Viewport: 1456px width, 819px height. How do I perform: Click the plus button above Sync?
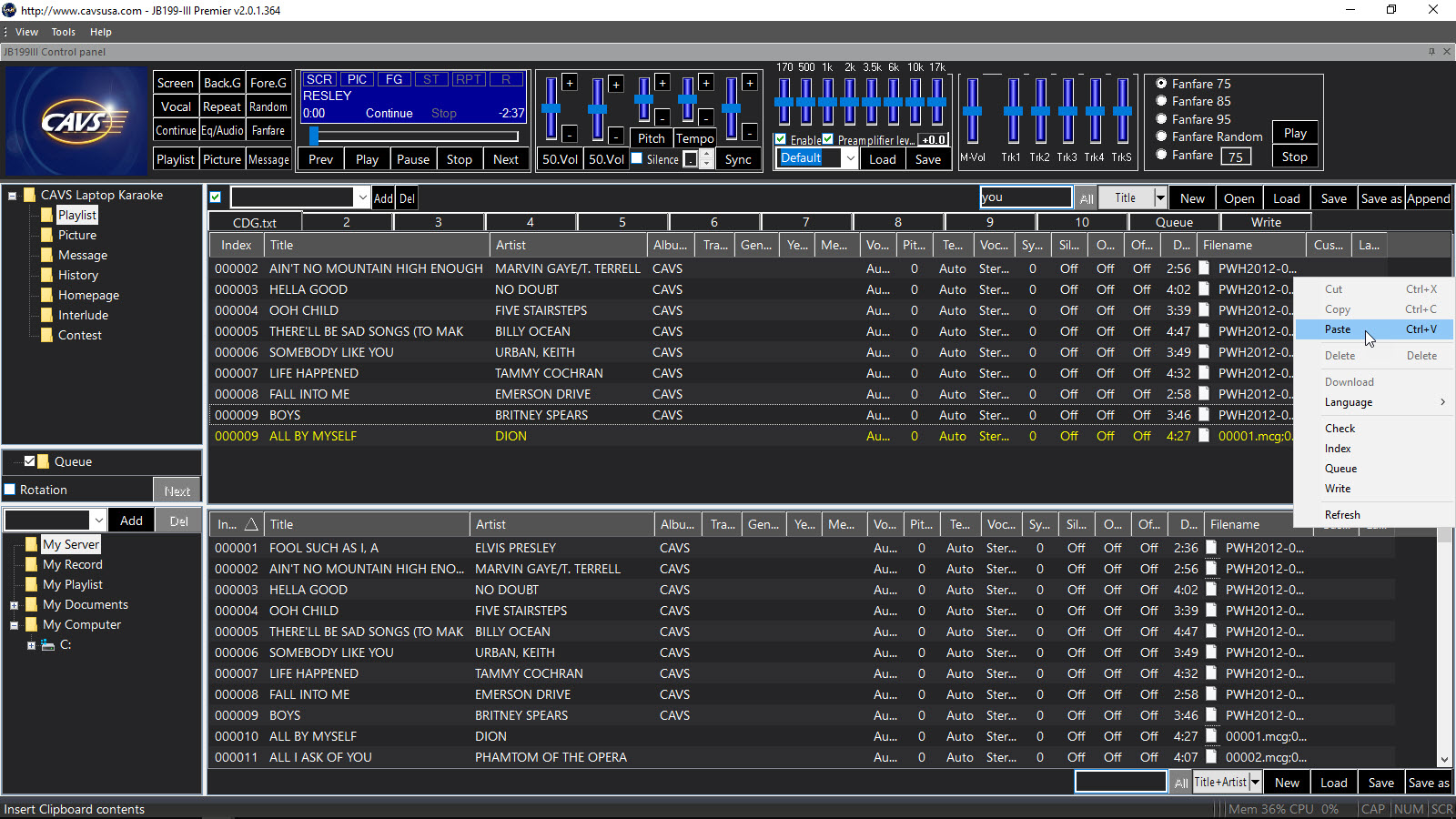pyautogui.click(x=750, y=83)
